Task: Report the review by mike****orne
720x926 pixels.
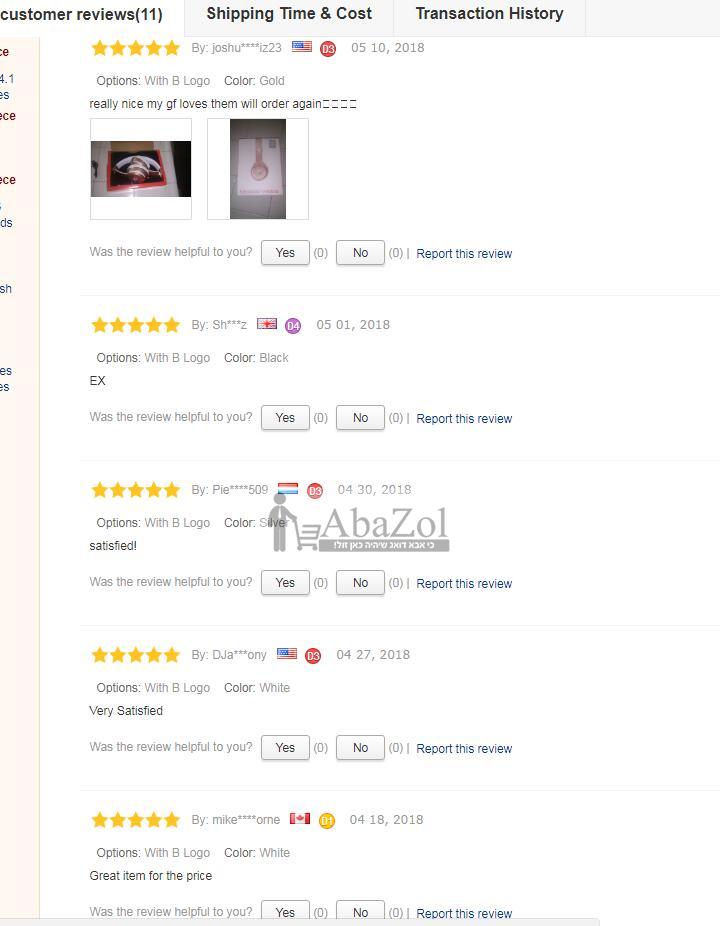Action: tap(464, 913)
